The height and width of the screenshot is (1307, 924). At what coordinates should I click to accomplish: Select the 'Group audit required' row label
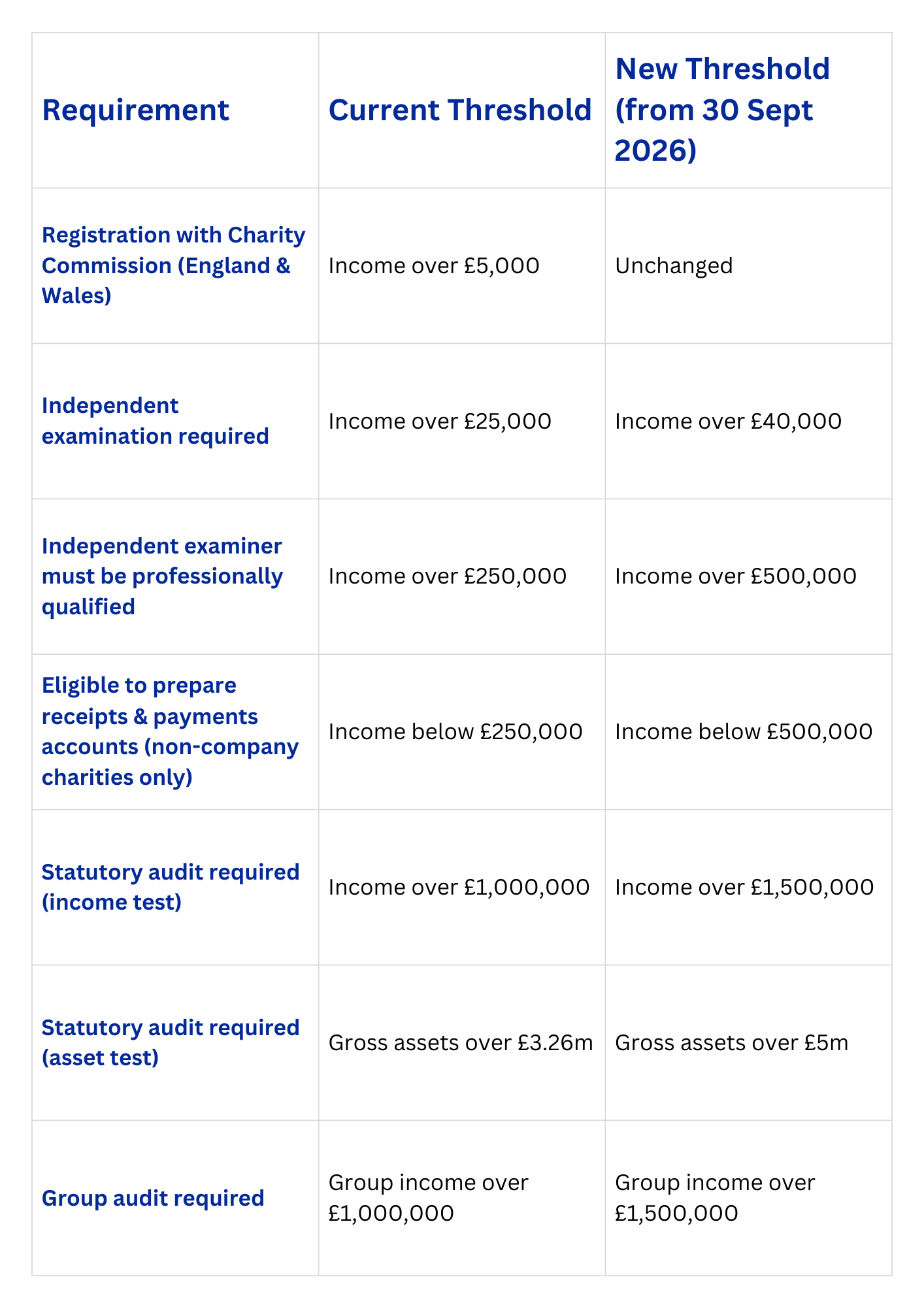point(153,1198)
